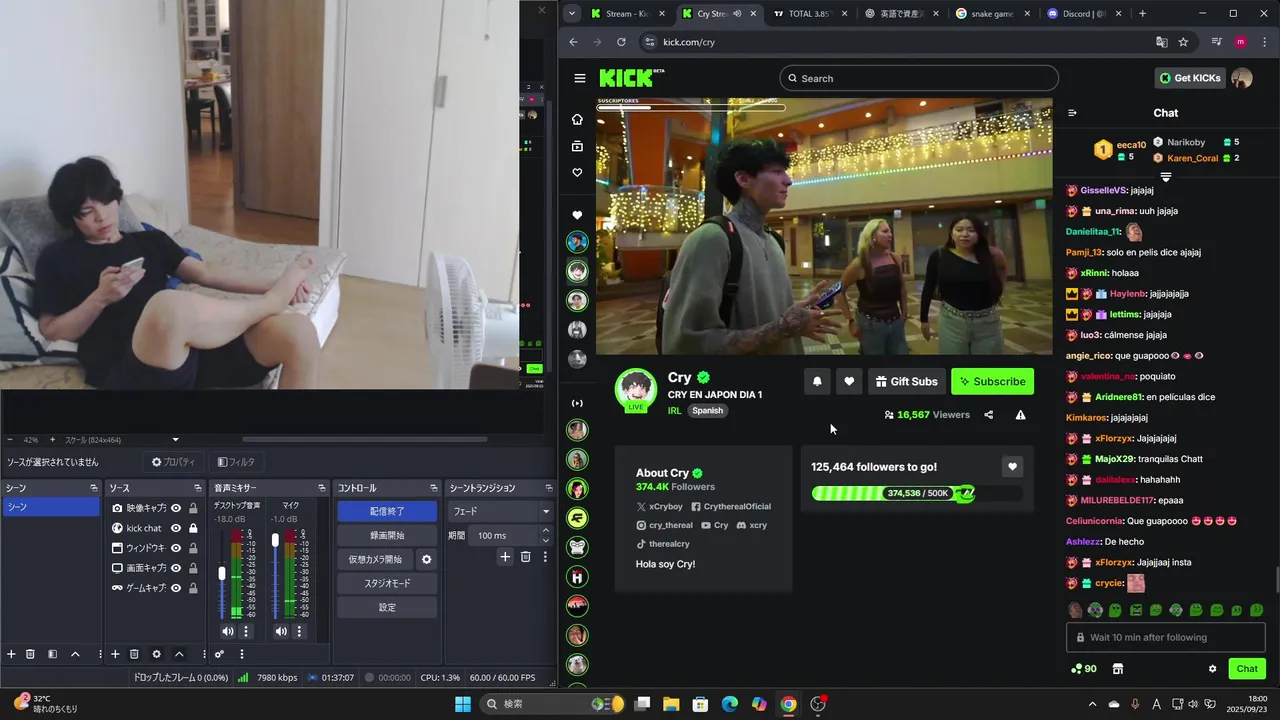Viewport: 1280px width, 720px height.
Task: Open Chrome media control icon
Action: [x=1216, y=42]
